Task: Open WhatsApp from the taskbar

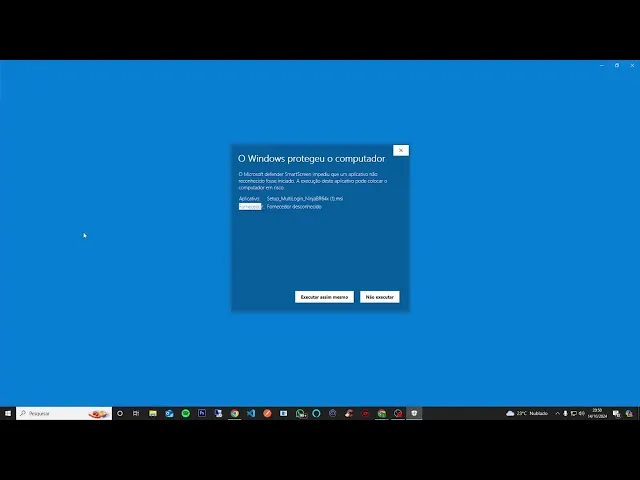Action: pos(300,413)
